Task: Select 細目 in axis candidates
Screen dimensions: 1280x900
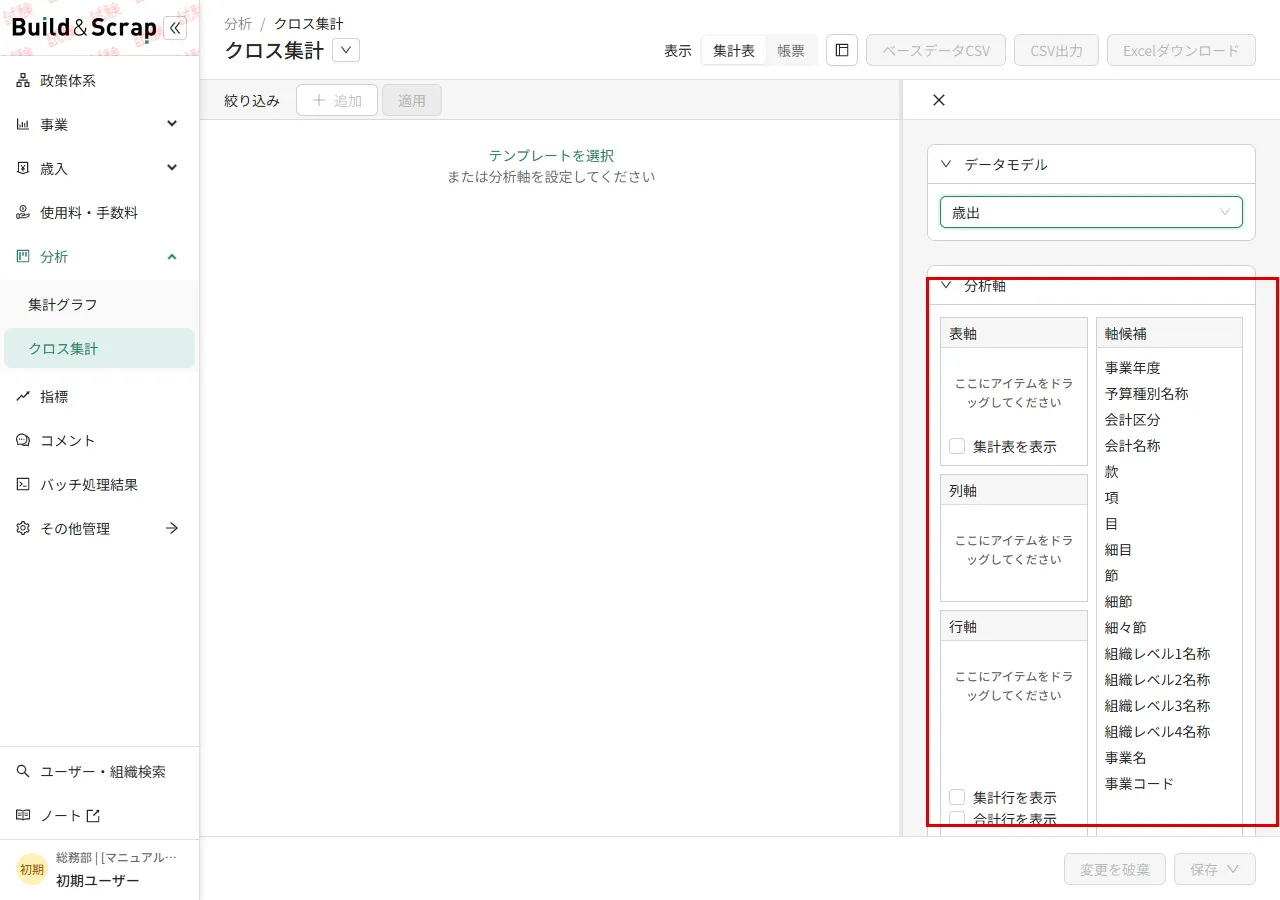Action: 1119,550
